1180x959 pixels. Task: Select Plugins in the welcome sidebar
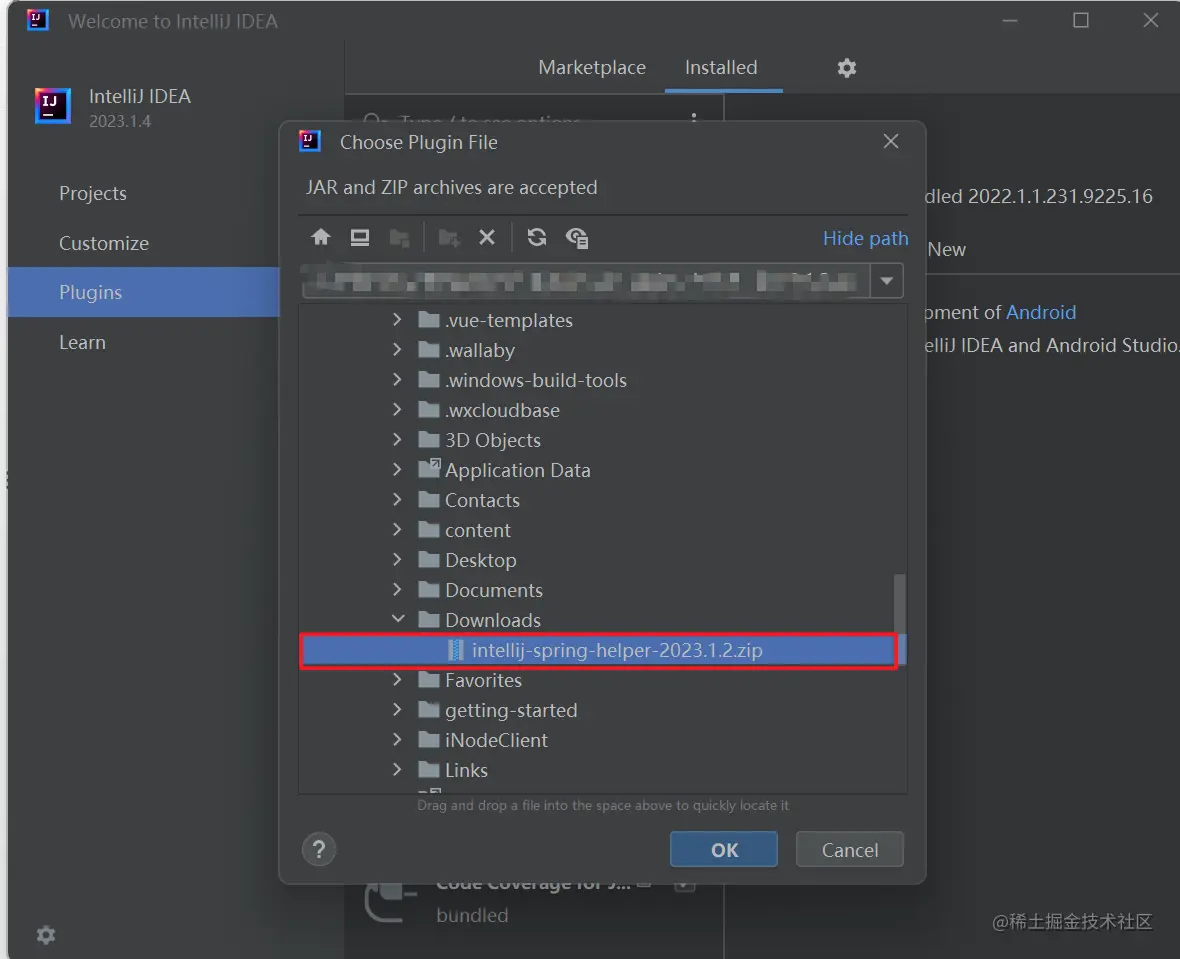click(143, 292)
